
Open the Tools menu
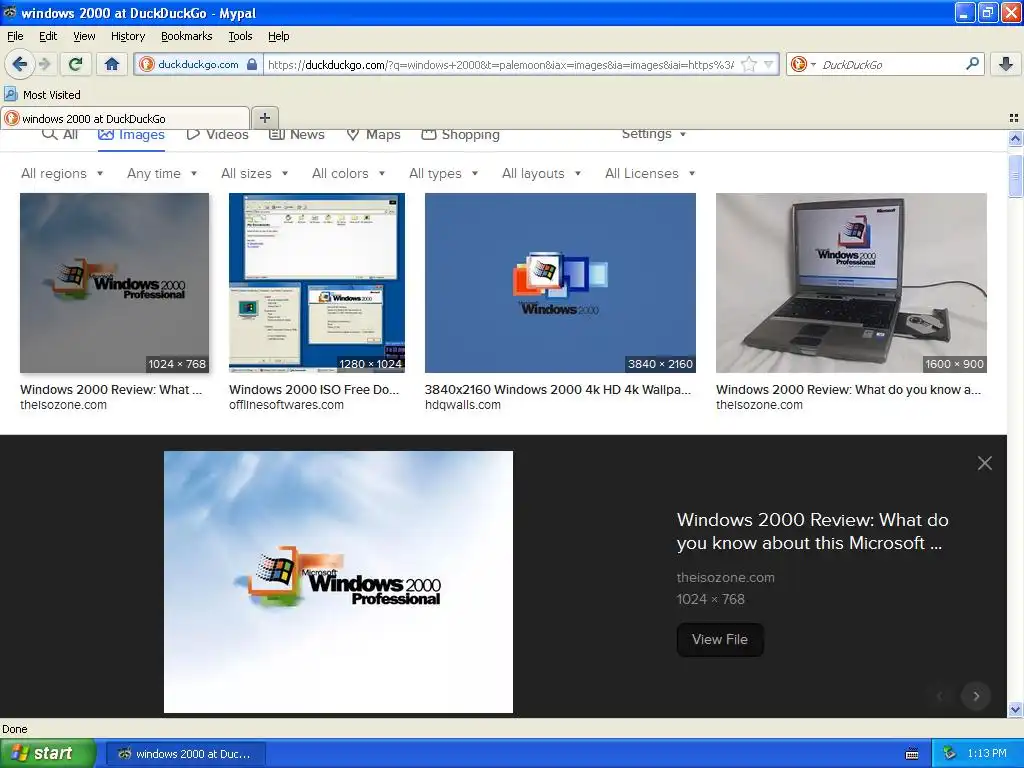pos(240,36)
